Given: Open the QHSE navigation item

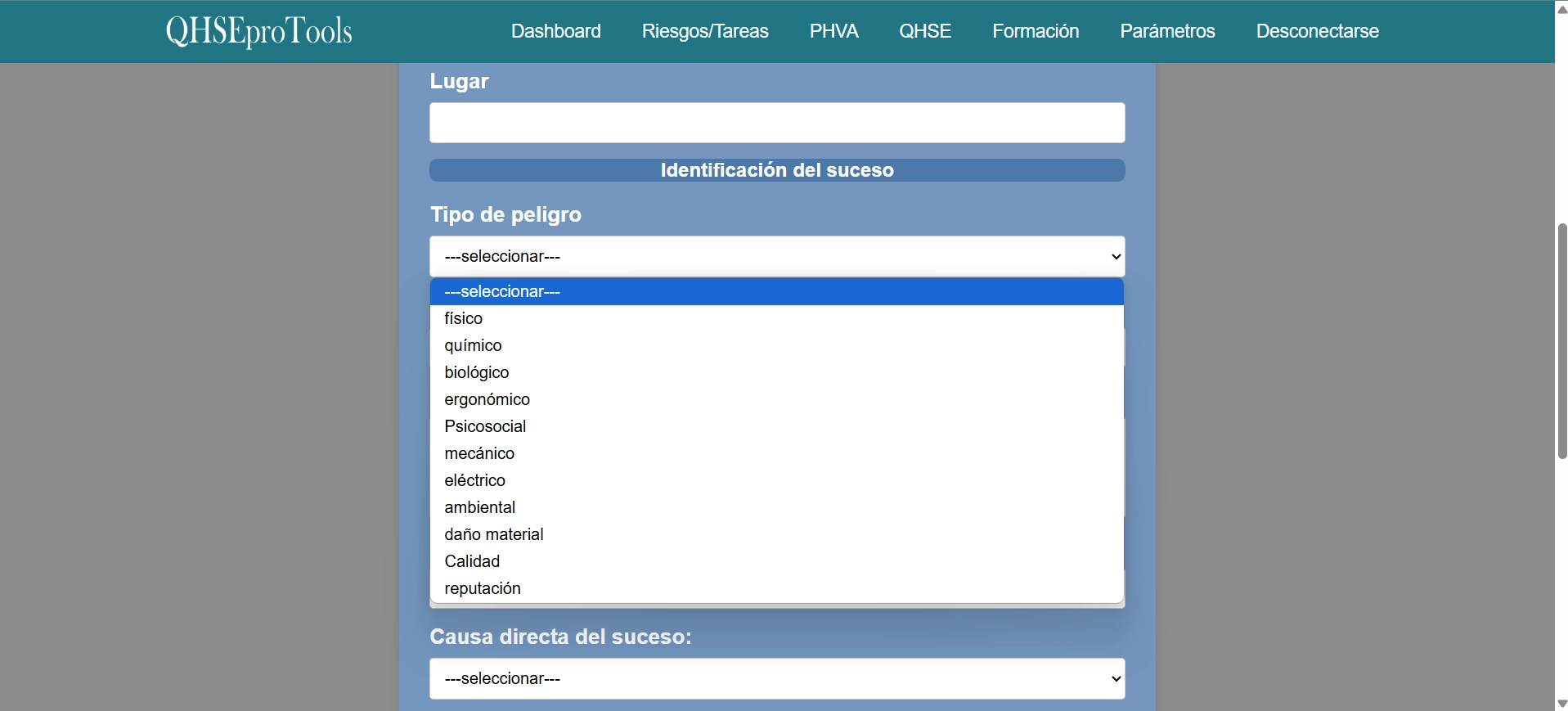Looking at the screenshot, I should pos(924,31).
